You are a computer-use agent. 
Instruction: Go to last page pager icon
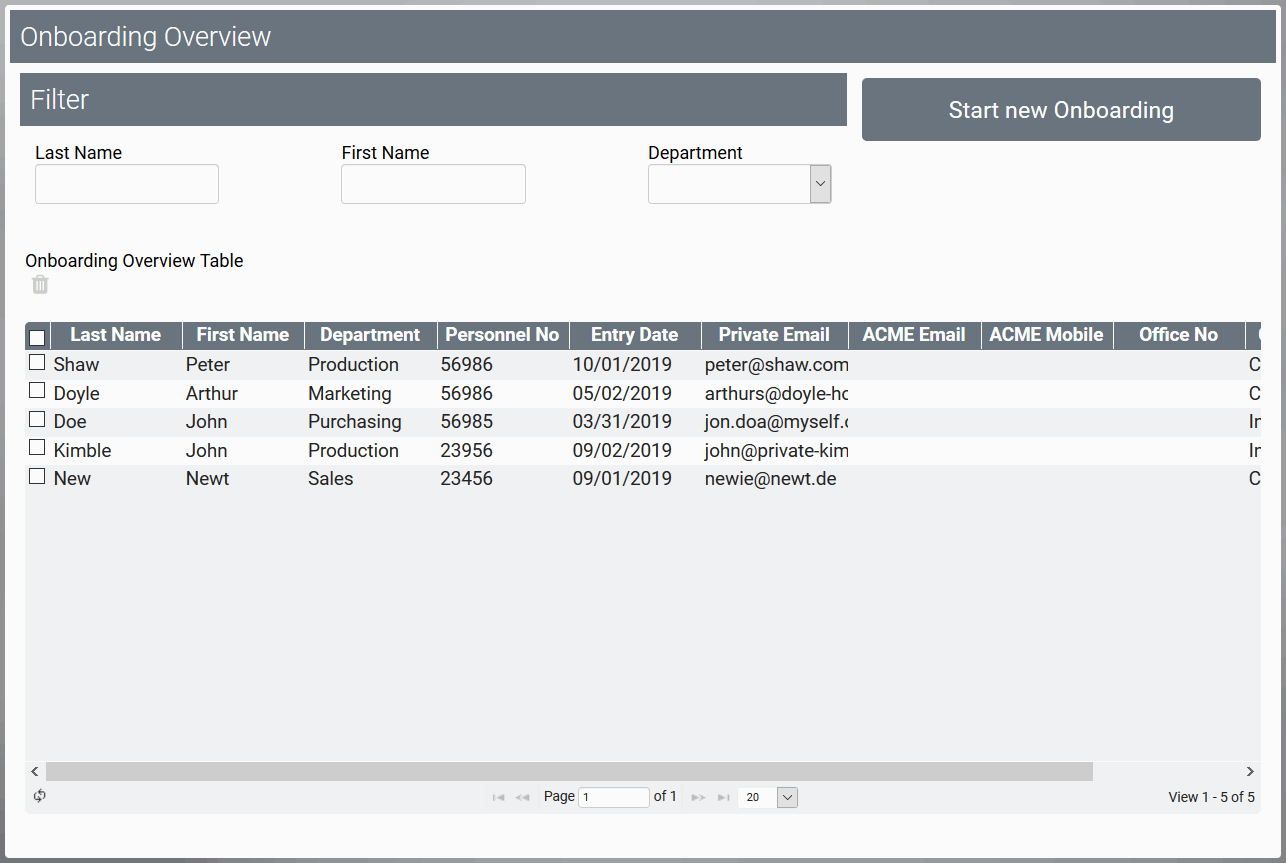[723, 797]
